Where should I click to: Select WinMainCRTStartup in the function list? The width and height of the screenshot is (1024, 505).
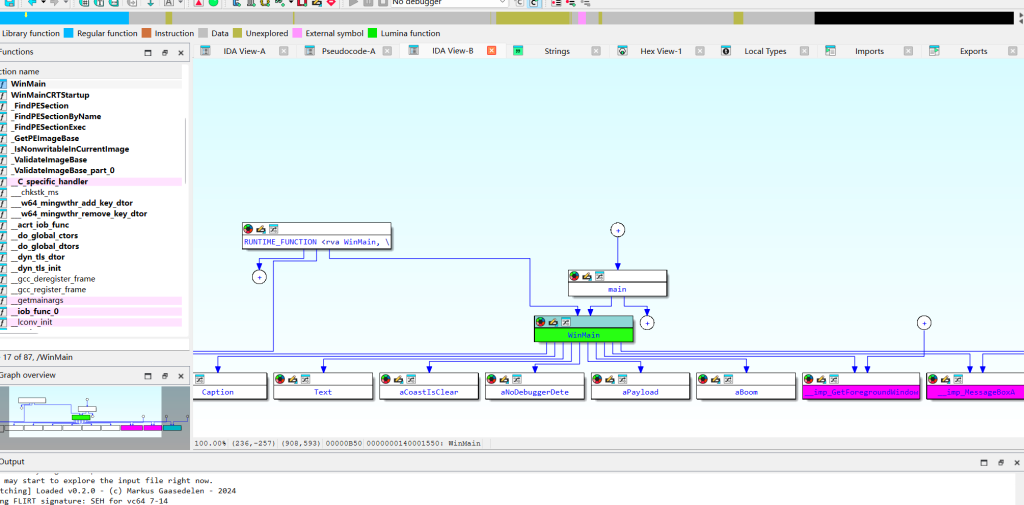[50, 95]
